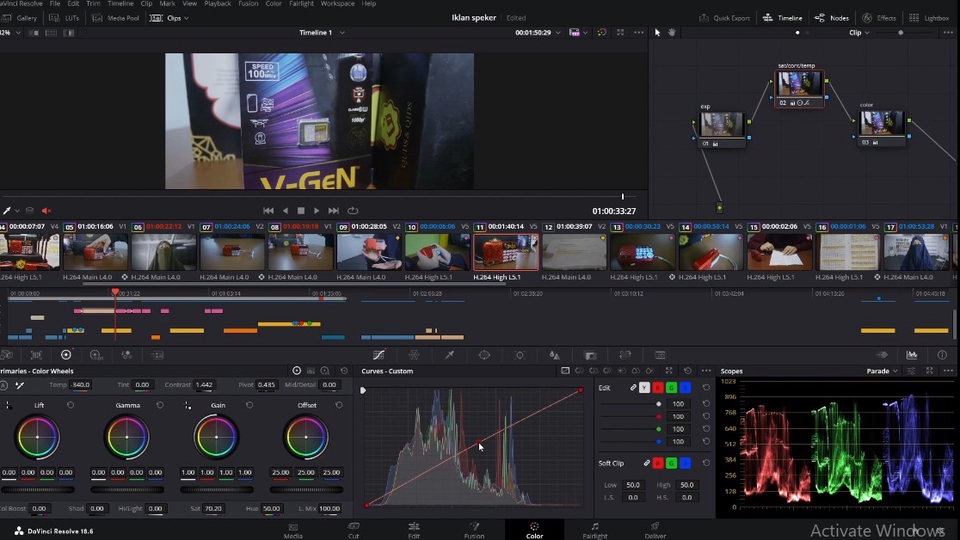
Task: Toggle the green Soft Clip channel
Action: click(x=672, y=463)
